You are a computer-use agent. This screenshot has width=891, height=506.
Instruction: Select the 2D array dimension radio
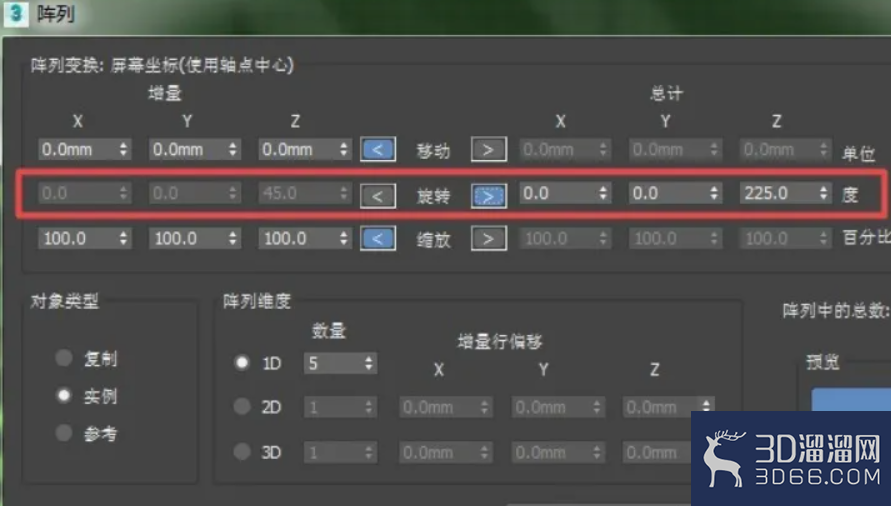242,407
